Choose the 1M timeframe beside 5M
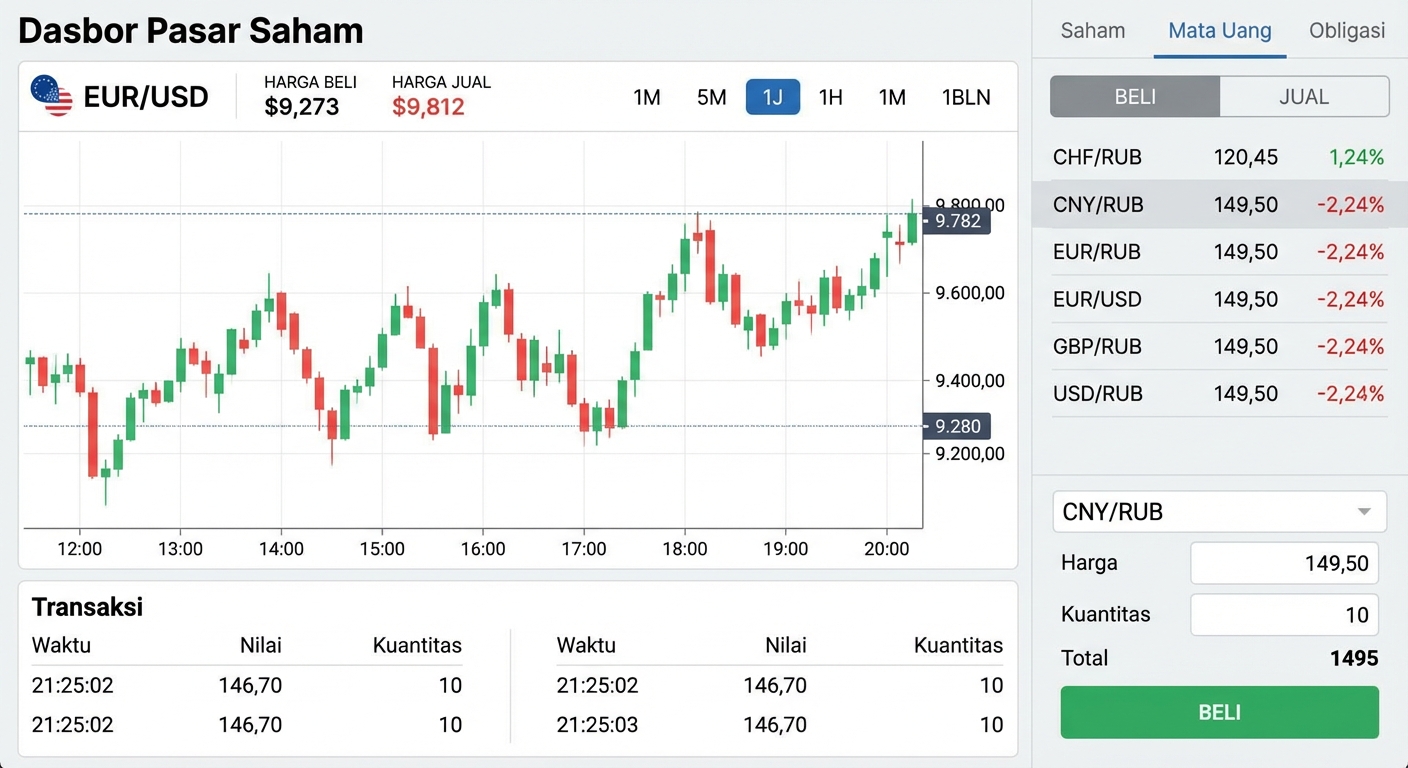Screen dimensions: 1408x768 point(647,97)
